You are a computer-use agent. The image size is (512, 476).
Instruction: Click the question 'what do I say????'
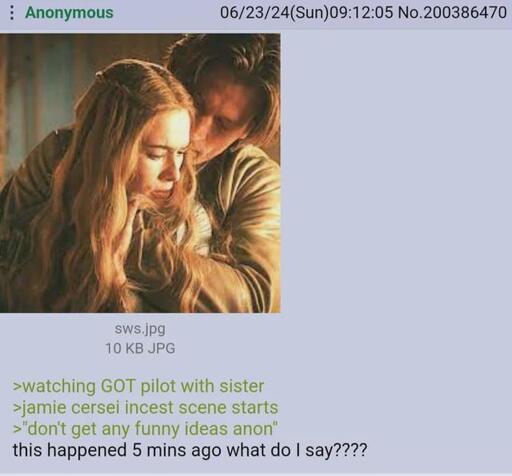coord(297,450)
